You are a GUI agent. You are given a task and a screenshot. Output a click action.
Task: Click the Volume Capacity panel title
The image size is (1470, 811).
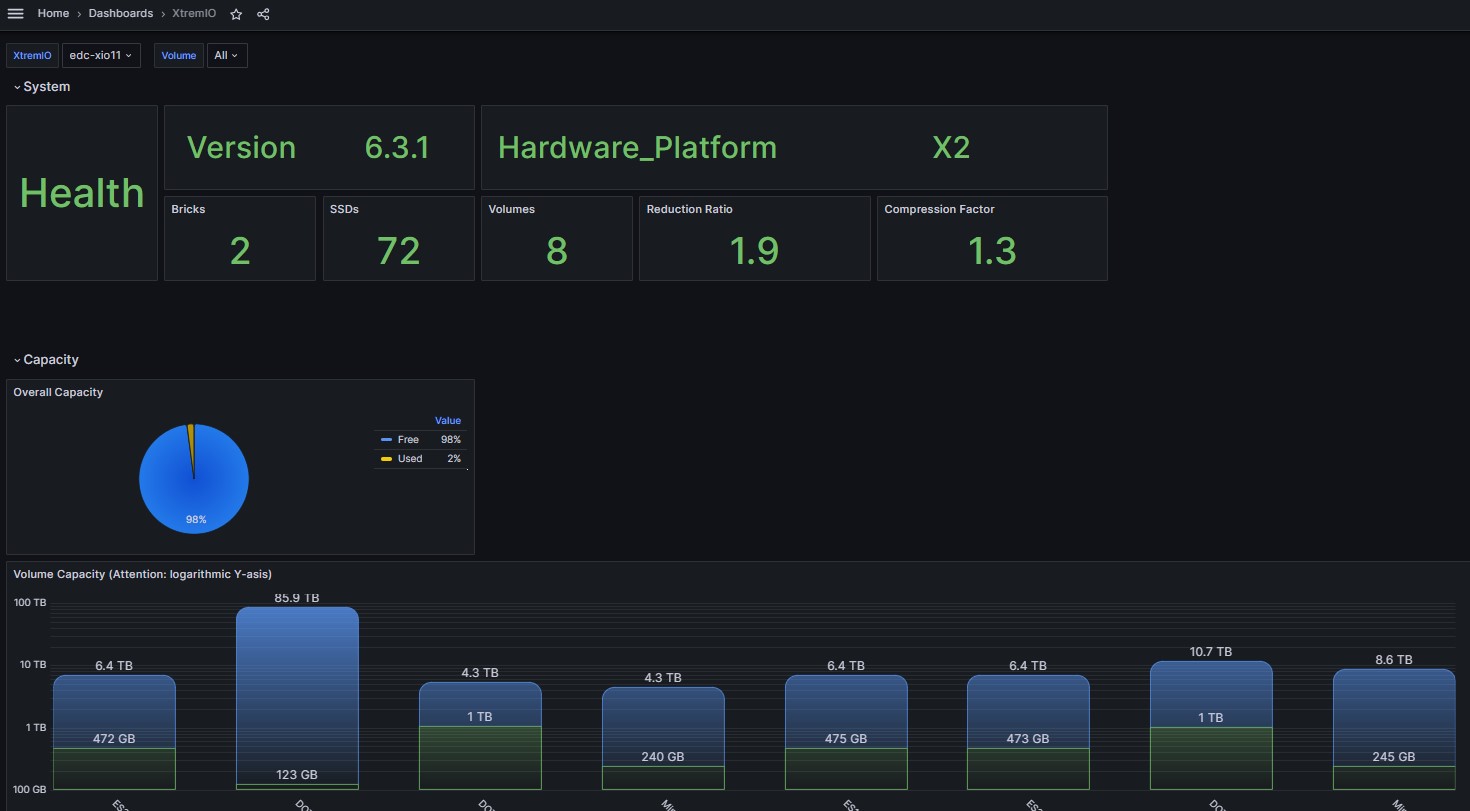click(143, 575)
